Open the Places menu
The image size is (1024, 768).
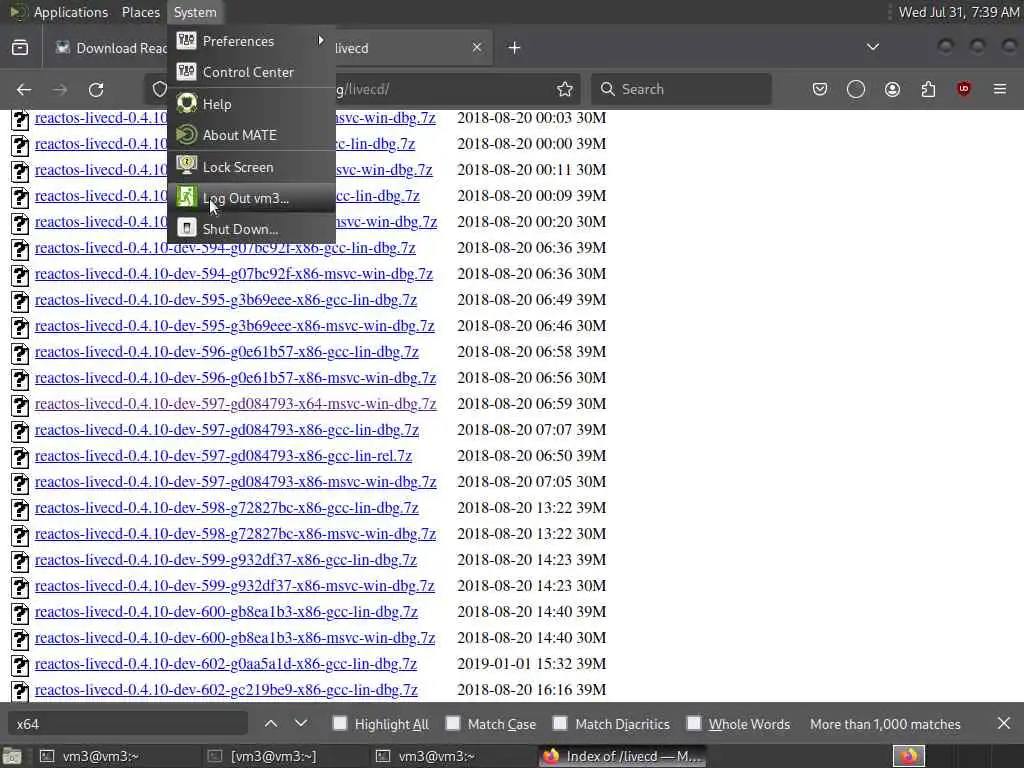[140, 12]
